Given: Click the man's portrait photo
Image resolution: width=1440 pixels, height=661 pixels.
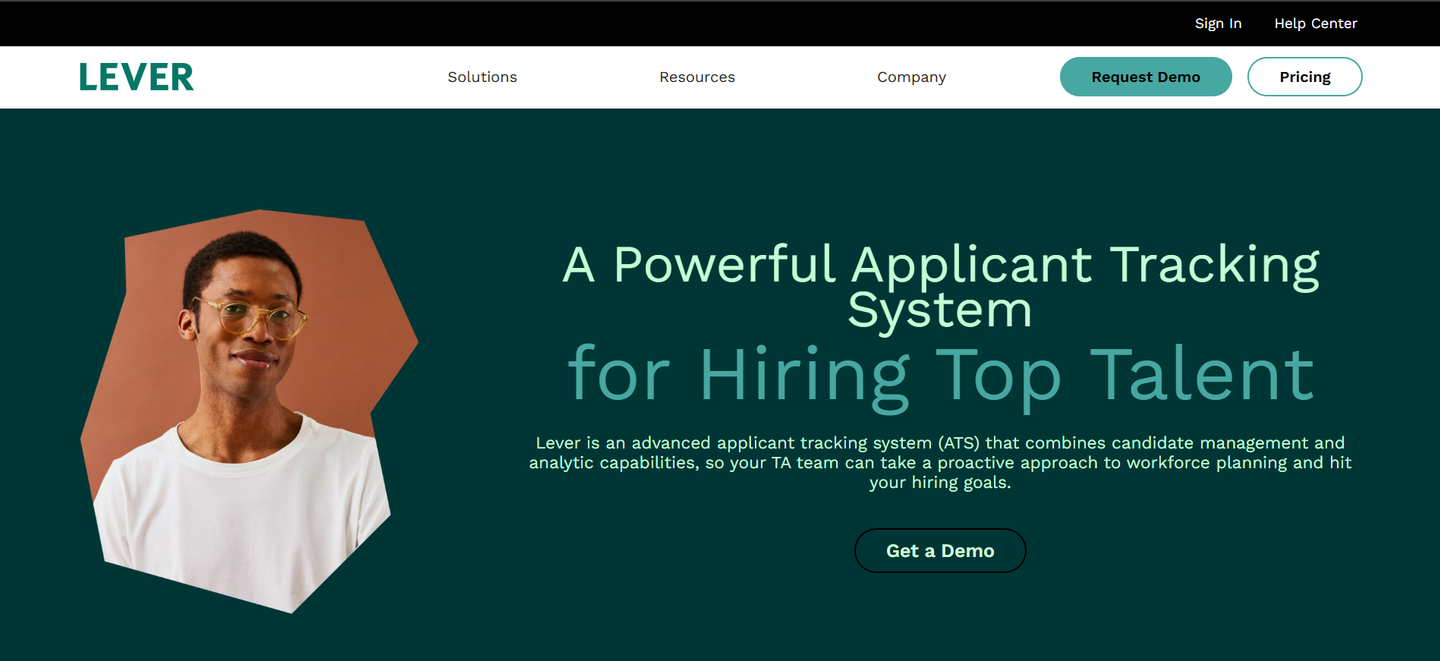Looking at the screenshot, I should point(248,410).
